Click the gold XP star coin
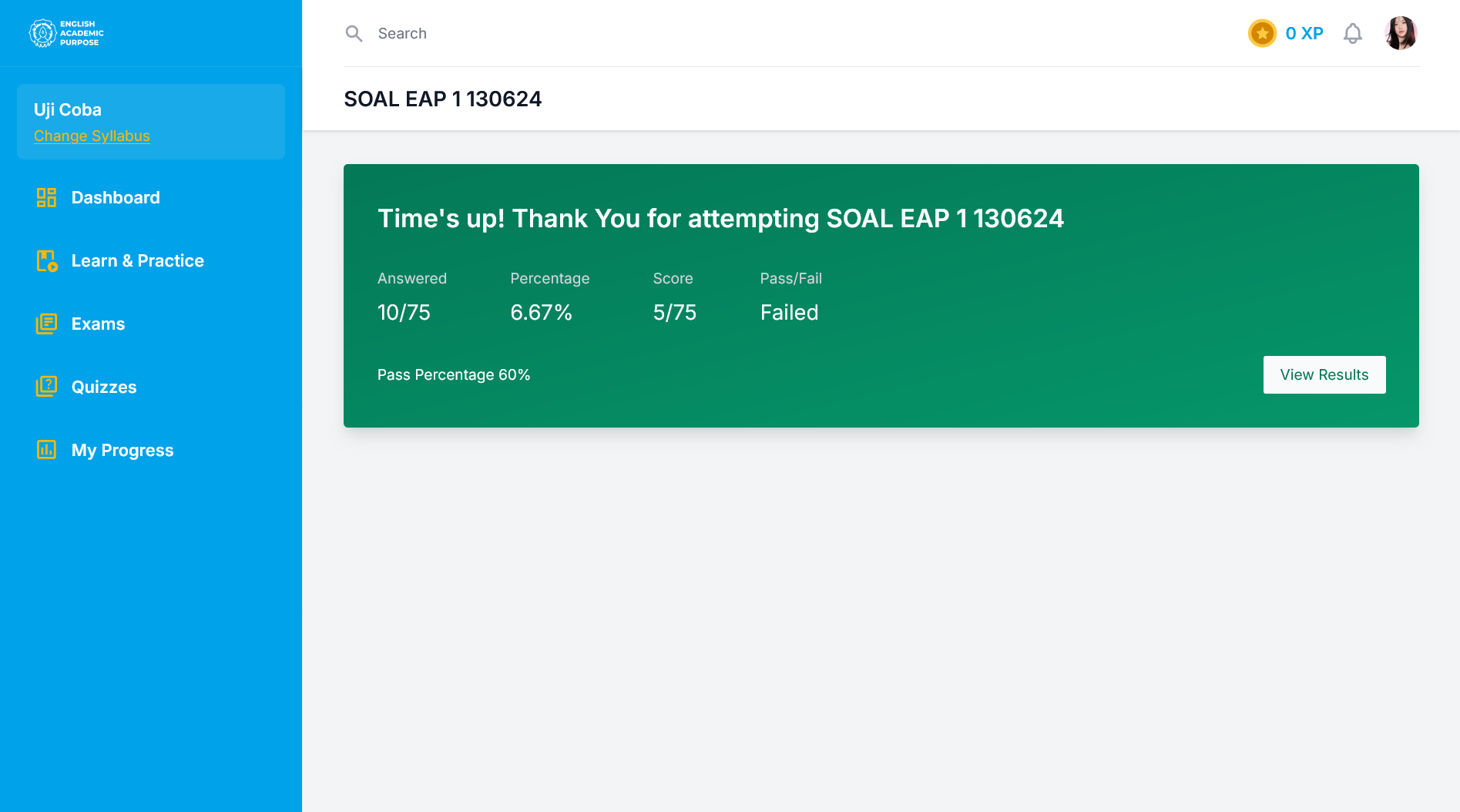The height and width of the screenshot is (812, 1460). point(1262,34)
